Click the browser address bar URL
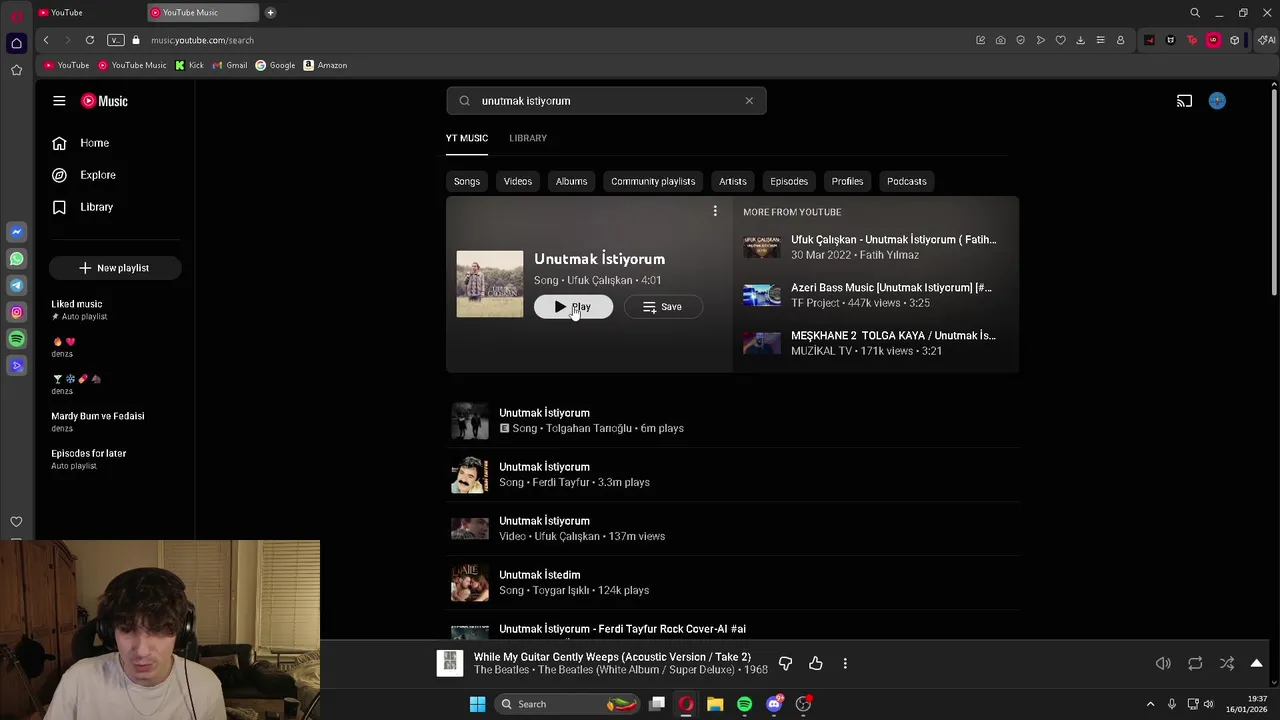The width and height of the screenshot is (1280, 720). pyautogui.click(x=202, y=40)
